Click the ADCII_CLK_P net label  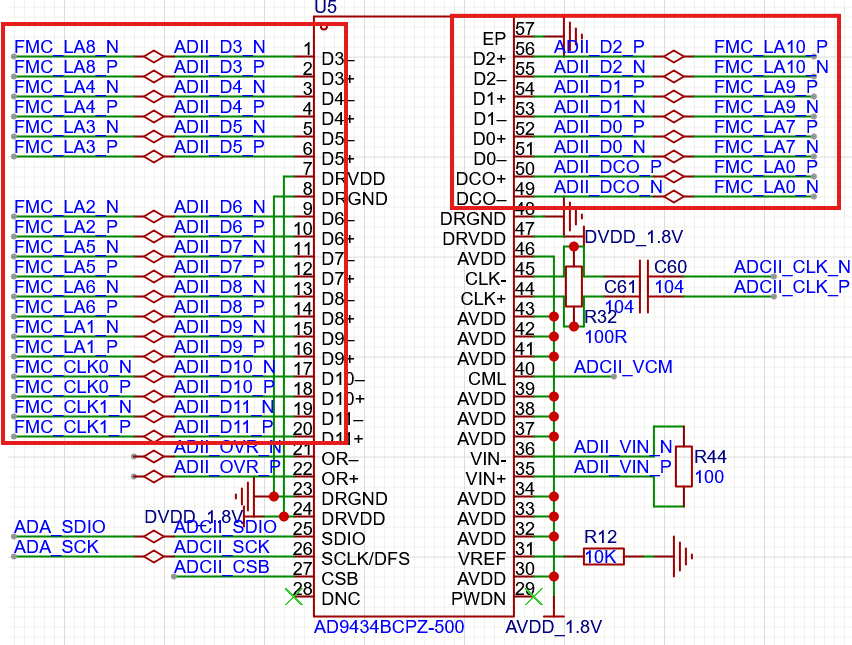pyautogui.click(x=791, y=287)
